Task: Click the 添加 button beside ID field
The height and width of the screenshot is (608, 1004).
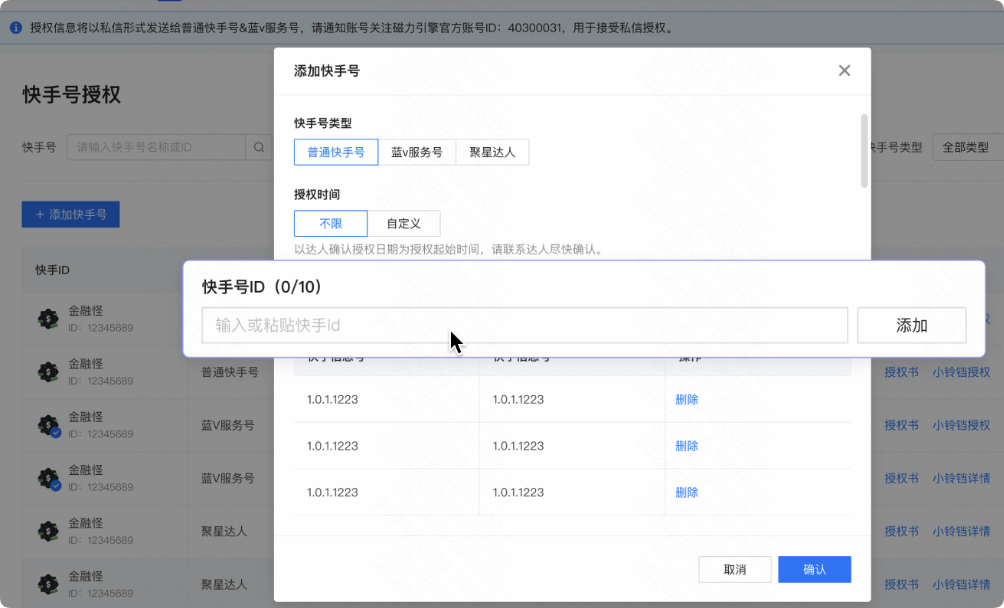Action: pos(911,325)
